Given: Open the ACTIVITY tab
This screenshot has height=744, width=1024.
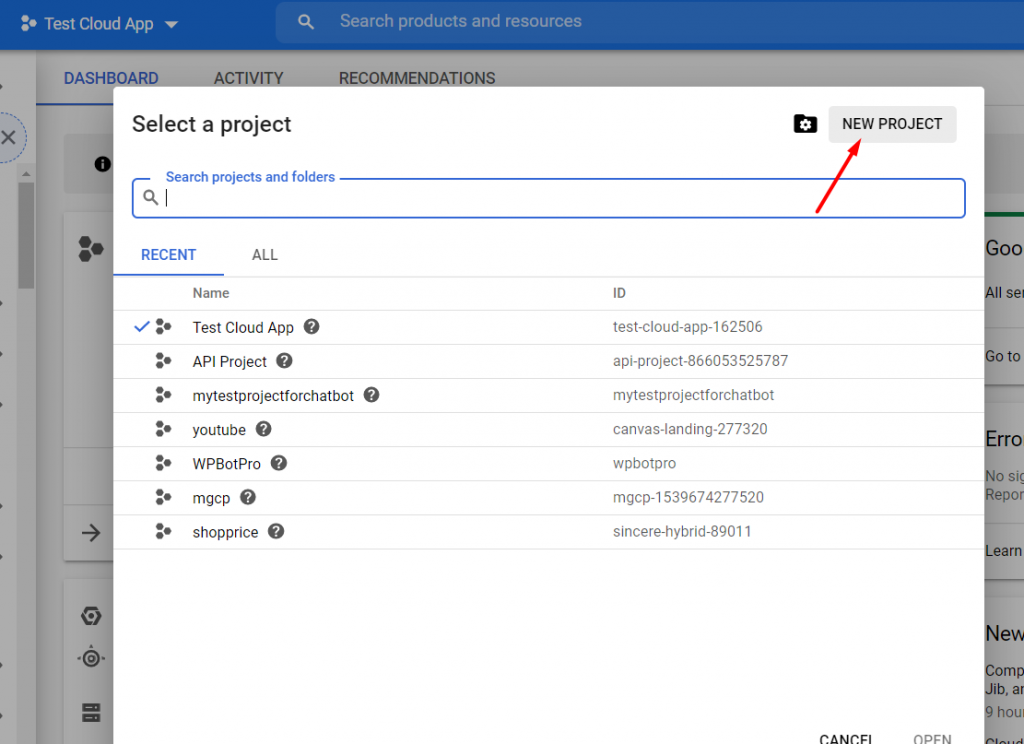Looking at the screenshot, I should pyautogui.click(x=248, y=78).
